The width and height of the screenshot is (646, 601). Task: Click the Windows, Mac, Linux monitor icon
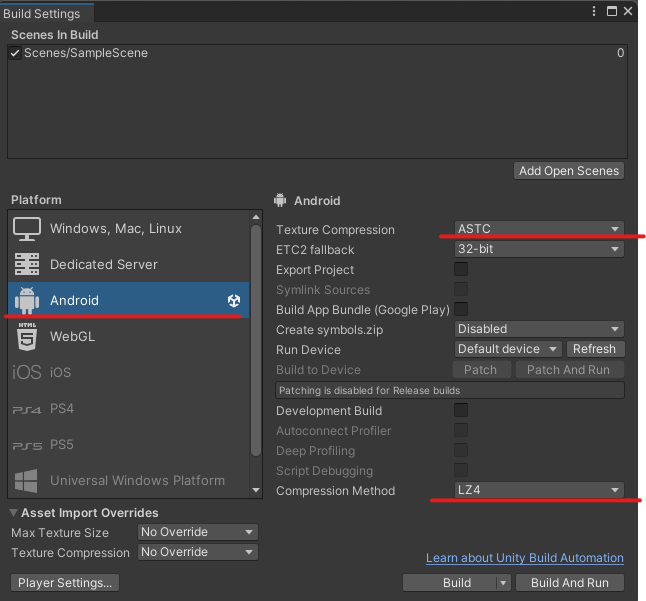click(x=27, y=229)
